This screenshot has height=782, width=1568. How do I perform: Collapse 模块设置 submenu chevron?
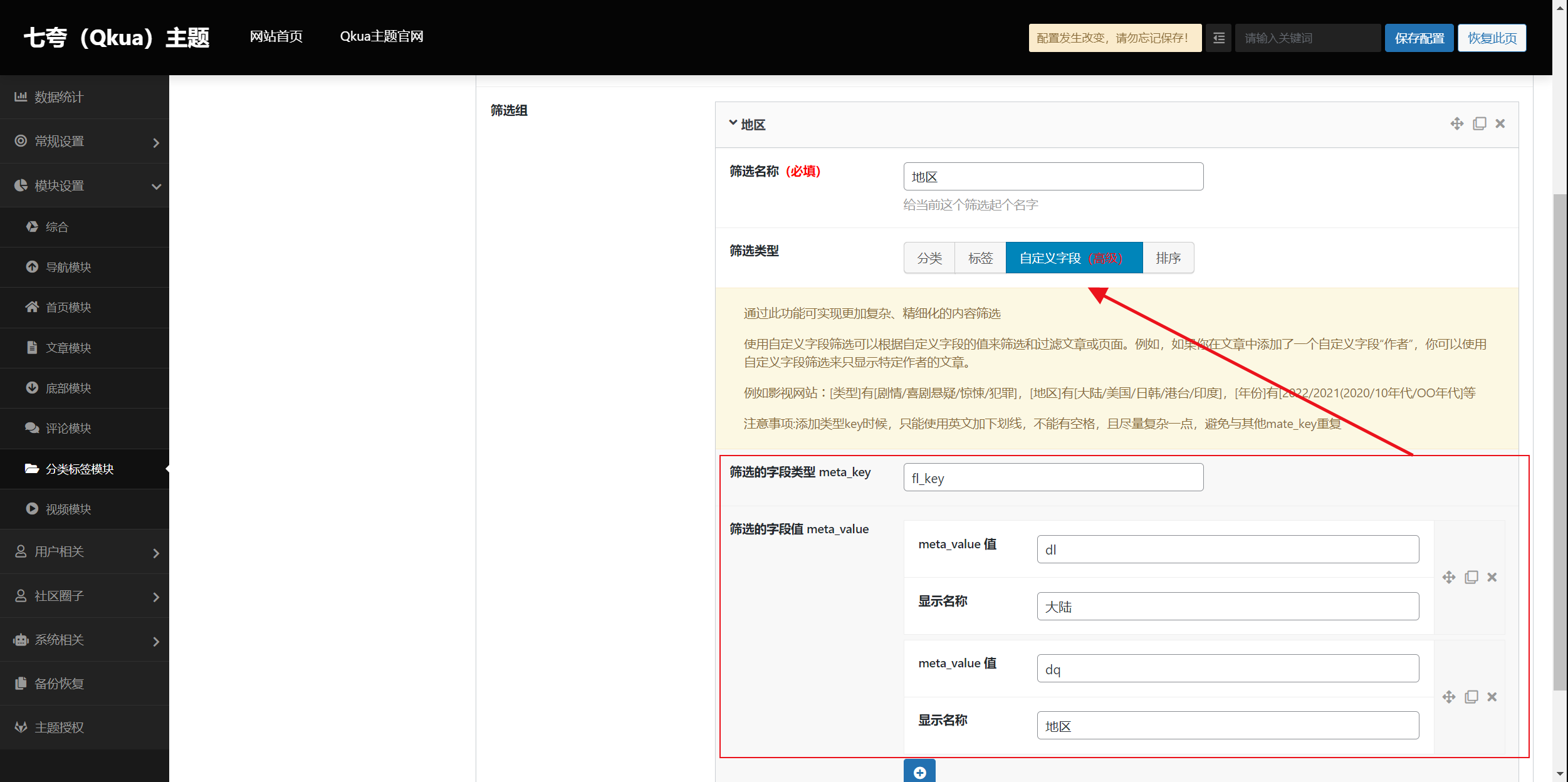[156, 187]
